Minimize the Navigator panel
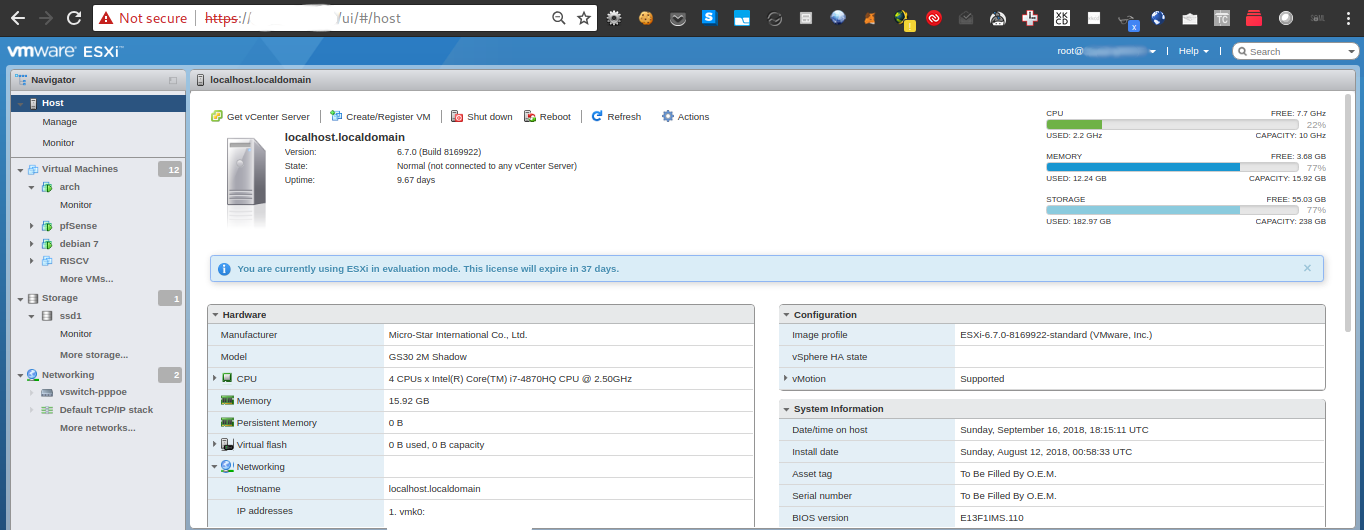The image size is (1364, 530). tap(173, 80)
